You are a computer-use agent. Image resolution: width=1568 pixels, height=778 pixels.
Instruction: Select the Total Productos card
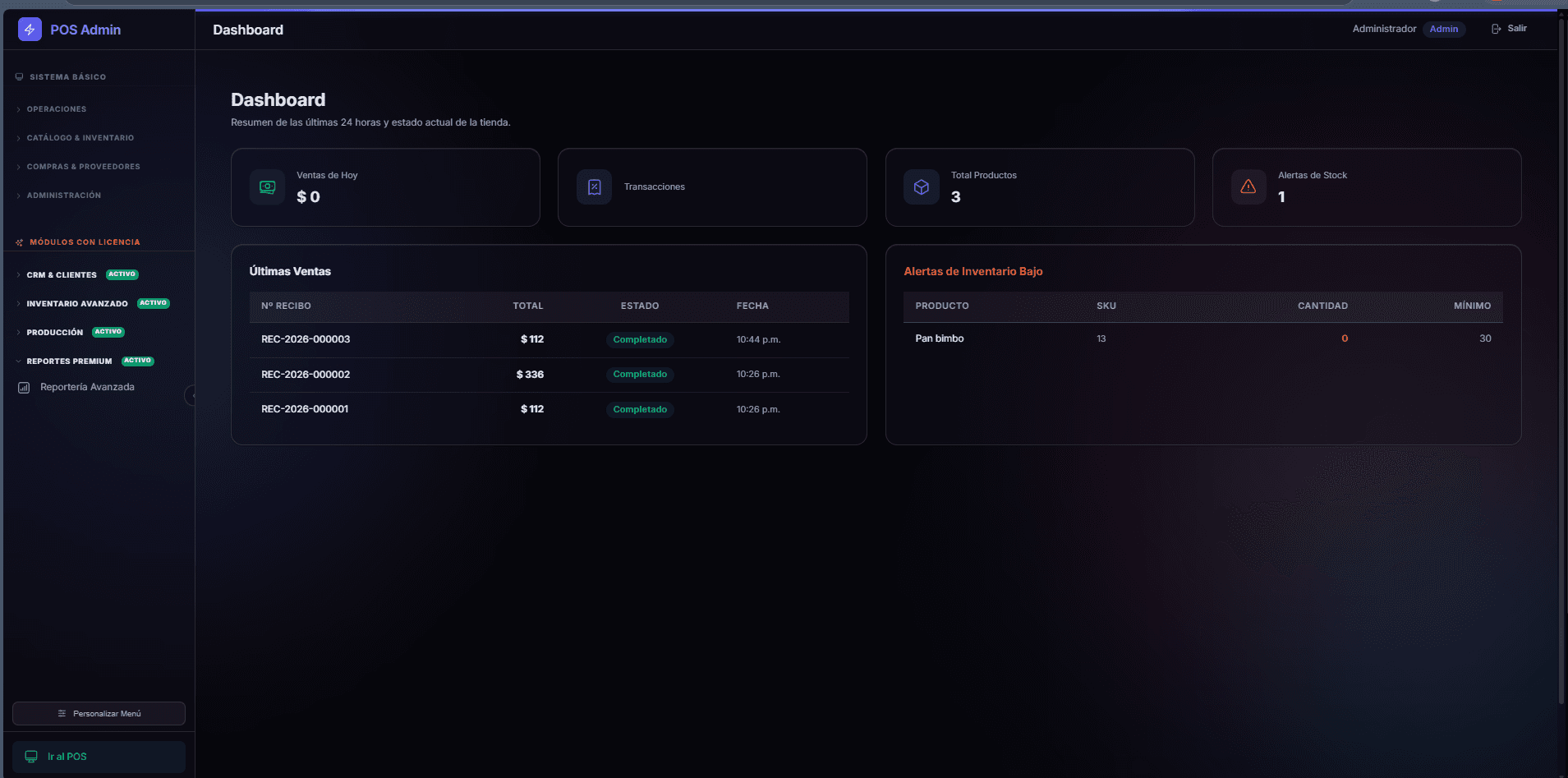[1040, 187]
